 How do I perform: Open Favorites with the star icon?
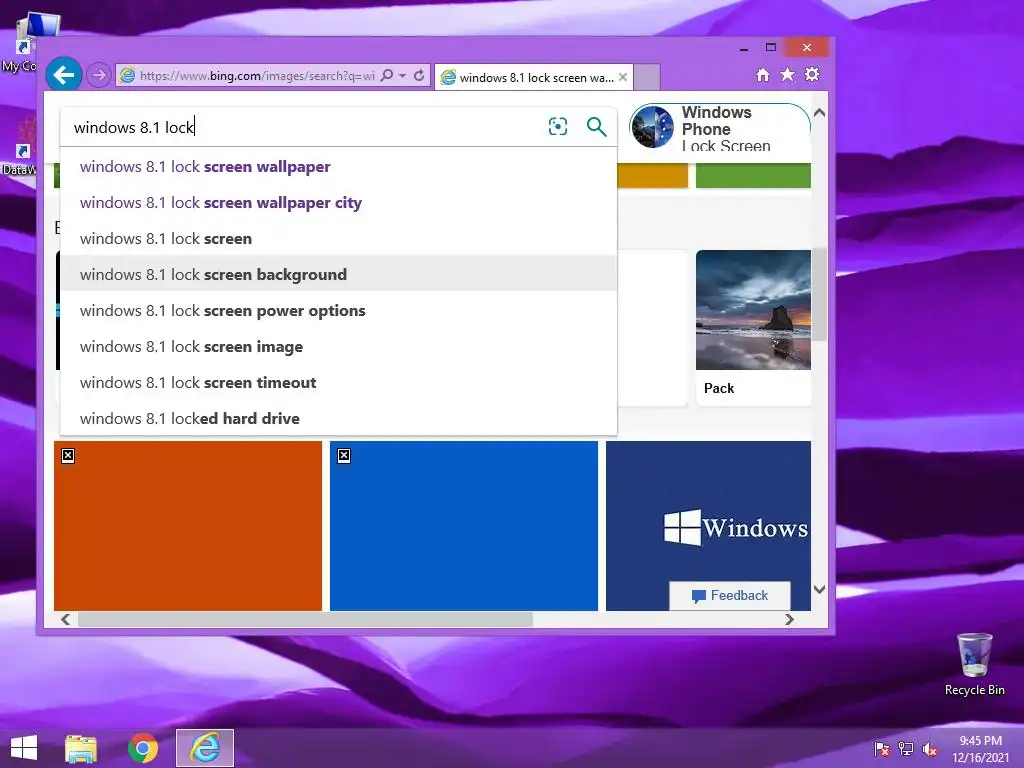click(x=788, y=74)
